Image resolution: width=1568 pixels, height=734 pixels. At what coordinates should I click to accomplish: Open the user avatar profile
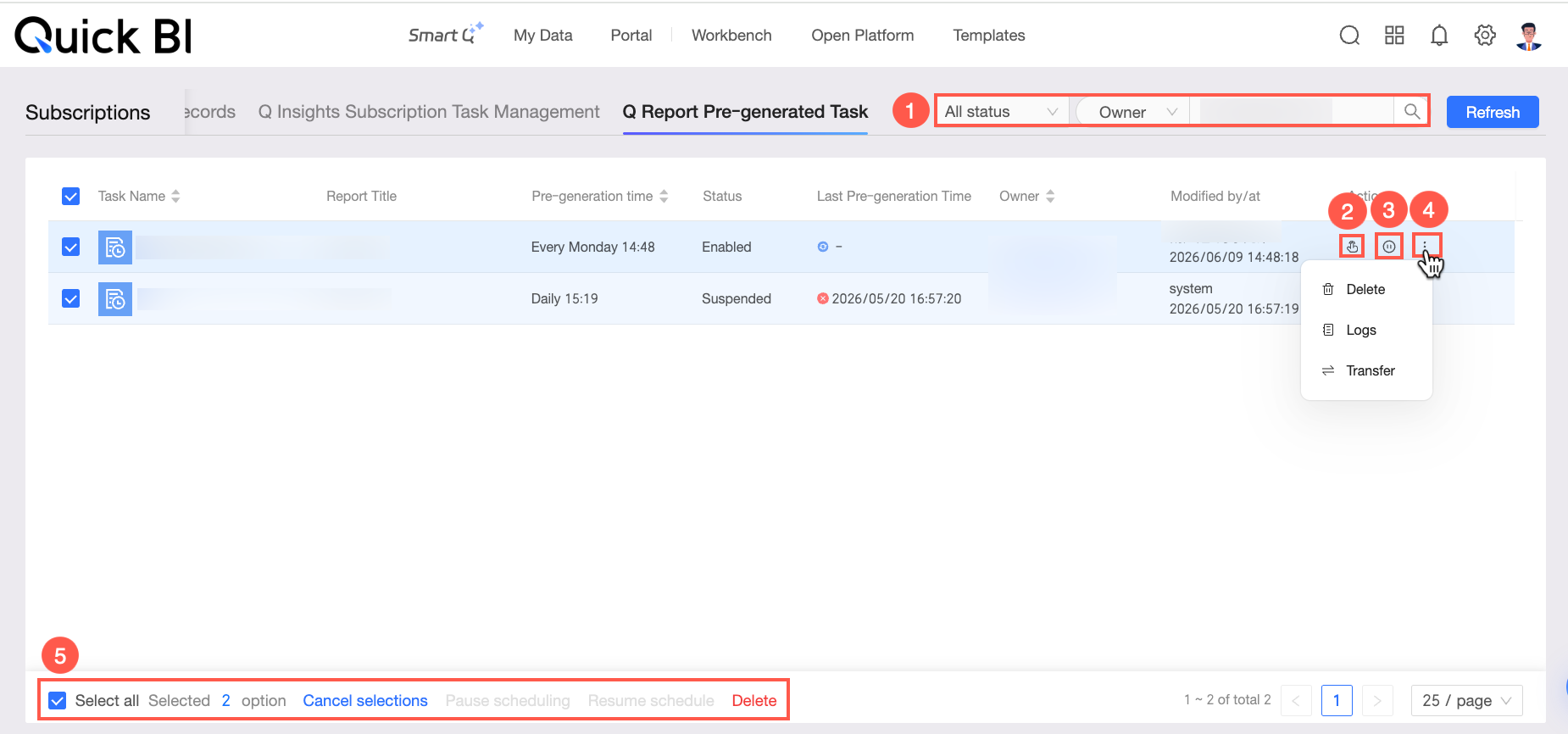click(1529, 36)
